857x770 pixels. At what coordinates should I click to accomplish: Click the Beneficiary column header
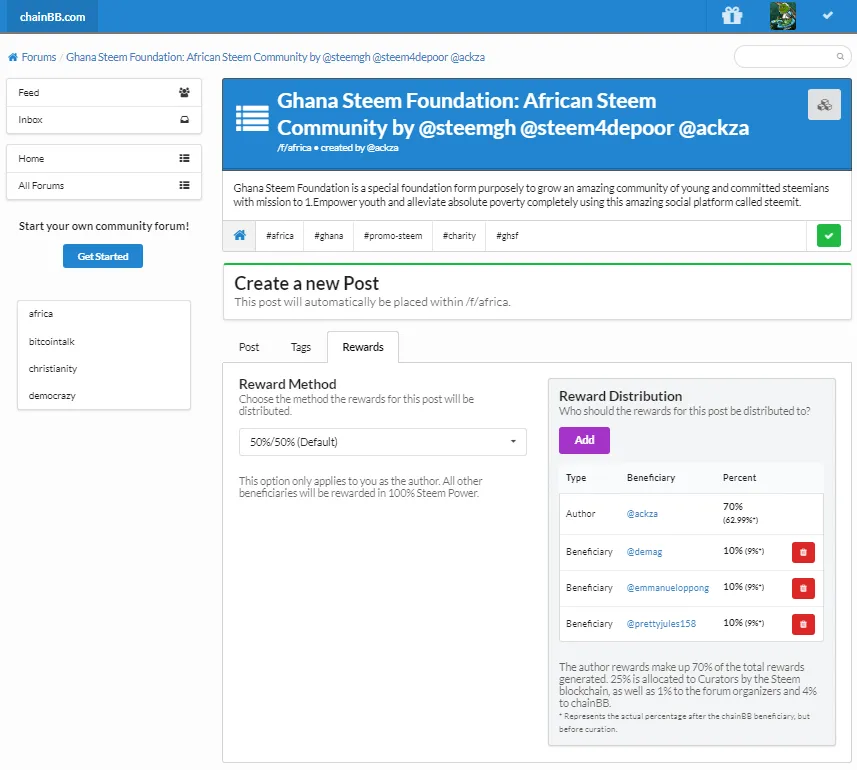(651, 478)
